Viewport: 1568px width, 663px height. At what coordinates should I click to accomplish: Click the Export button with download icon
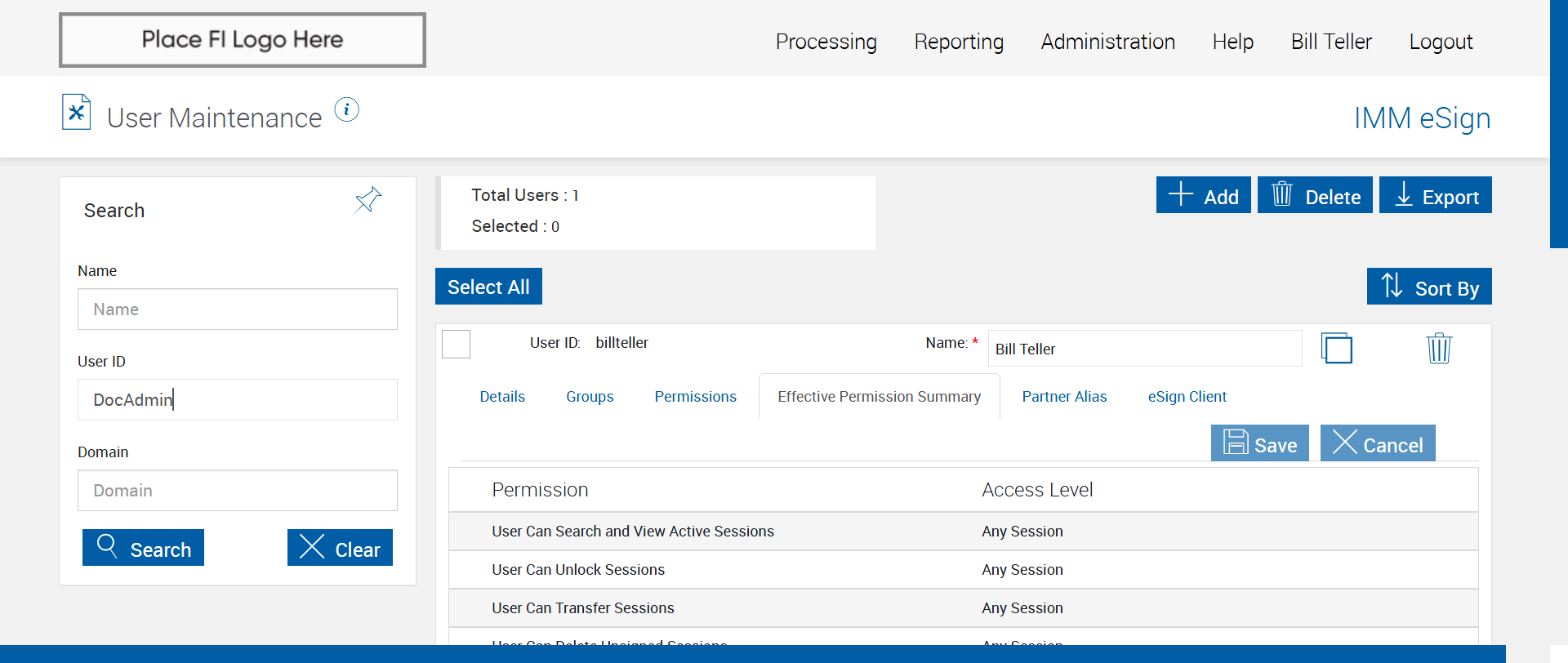point(1435,195)
